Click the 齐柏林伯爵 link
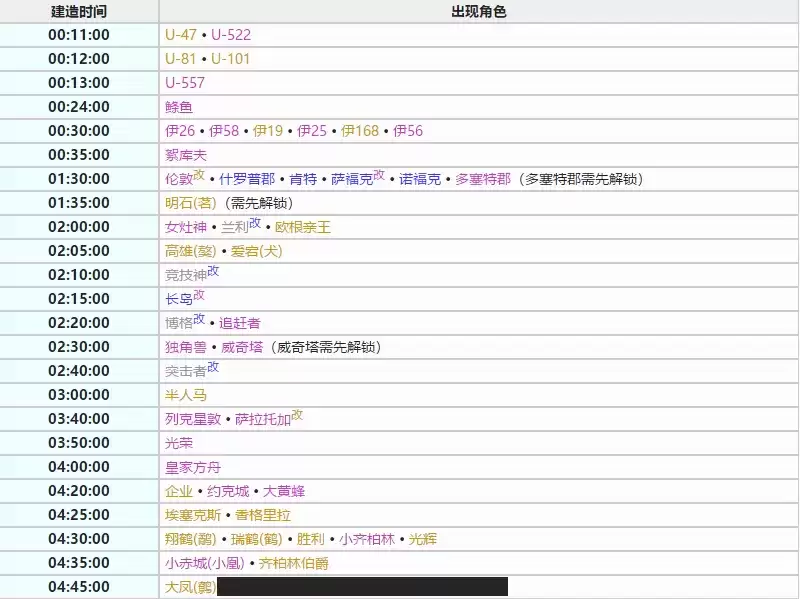Image resolution: width=800 pixels, height=599 pixels. coord(293,564)
